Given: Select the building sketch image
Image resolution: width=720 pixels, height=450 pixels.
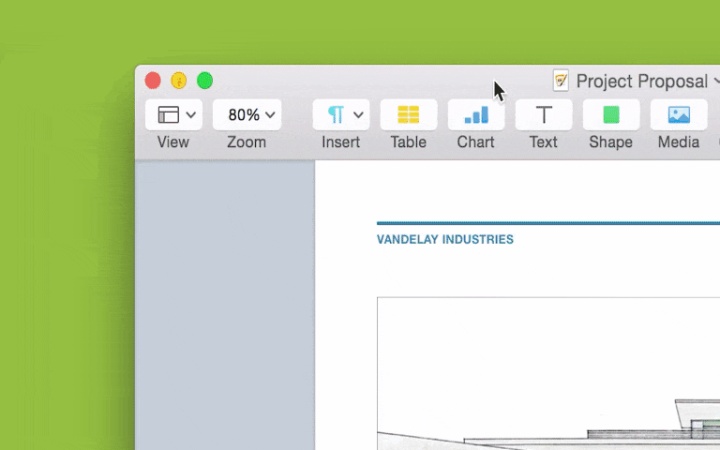Looking at the screenshot, I should coord(548,373).
